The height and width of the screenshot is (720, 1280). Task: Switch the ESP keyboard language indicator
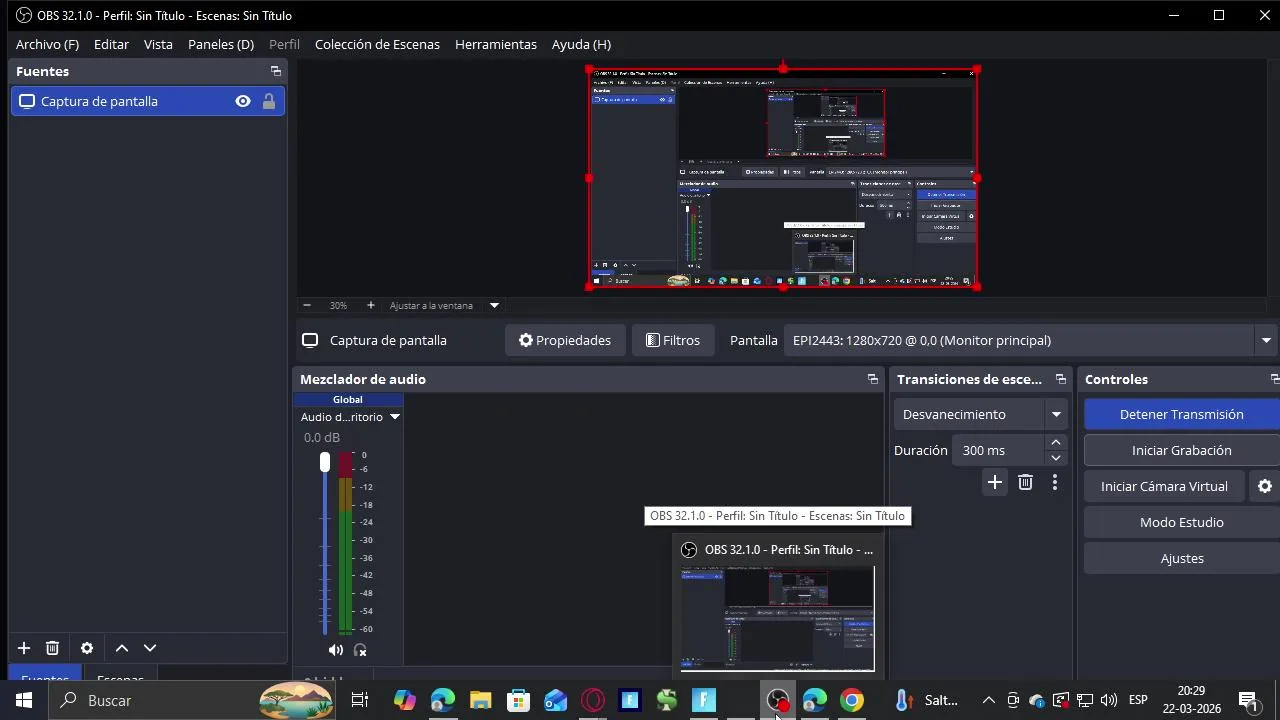pos(1138,700)
